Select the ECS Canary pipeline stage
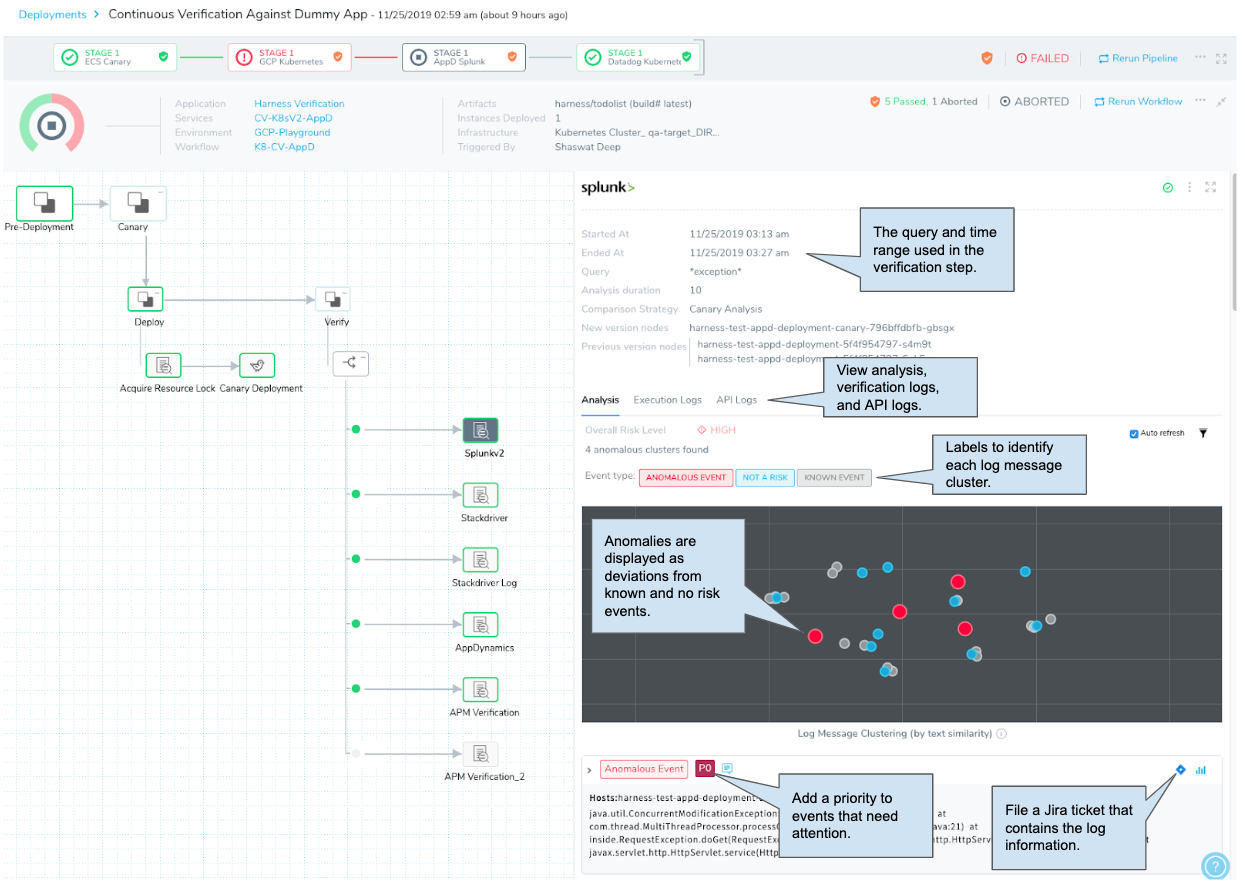The image size is (1245, 893). coord(115,57)
